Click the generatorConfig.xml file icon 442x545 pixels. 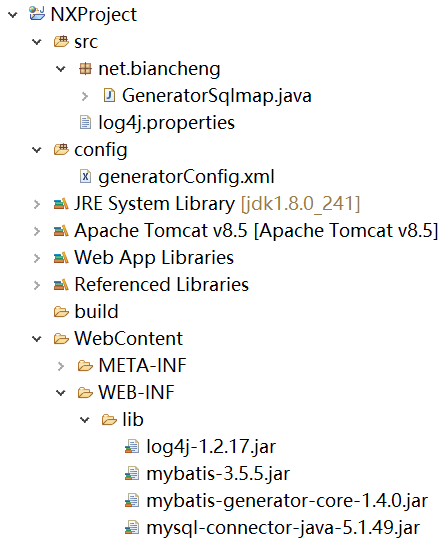[x=85, y=176]
